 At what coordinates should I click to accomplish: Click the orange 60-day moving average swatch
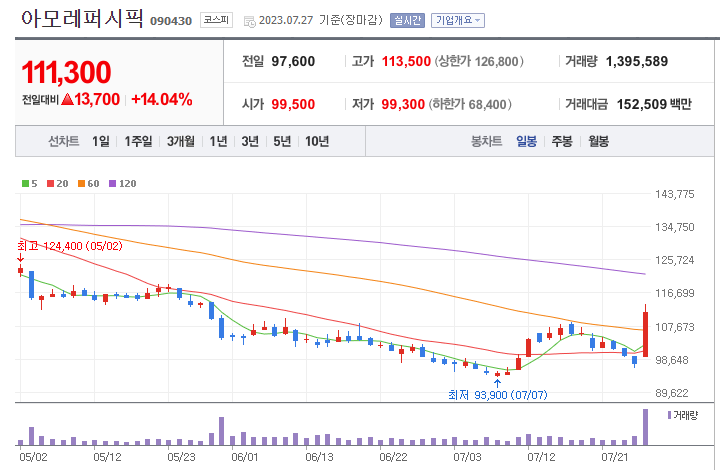coord(81,184)
